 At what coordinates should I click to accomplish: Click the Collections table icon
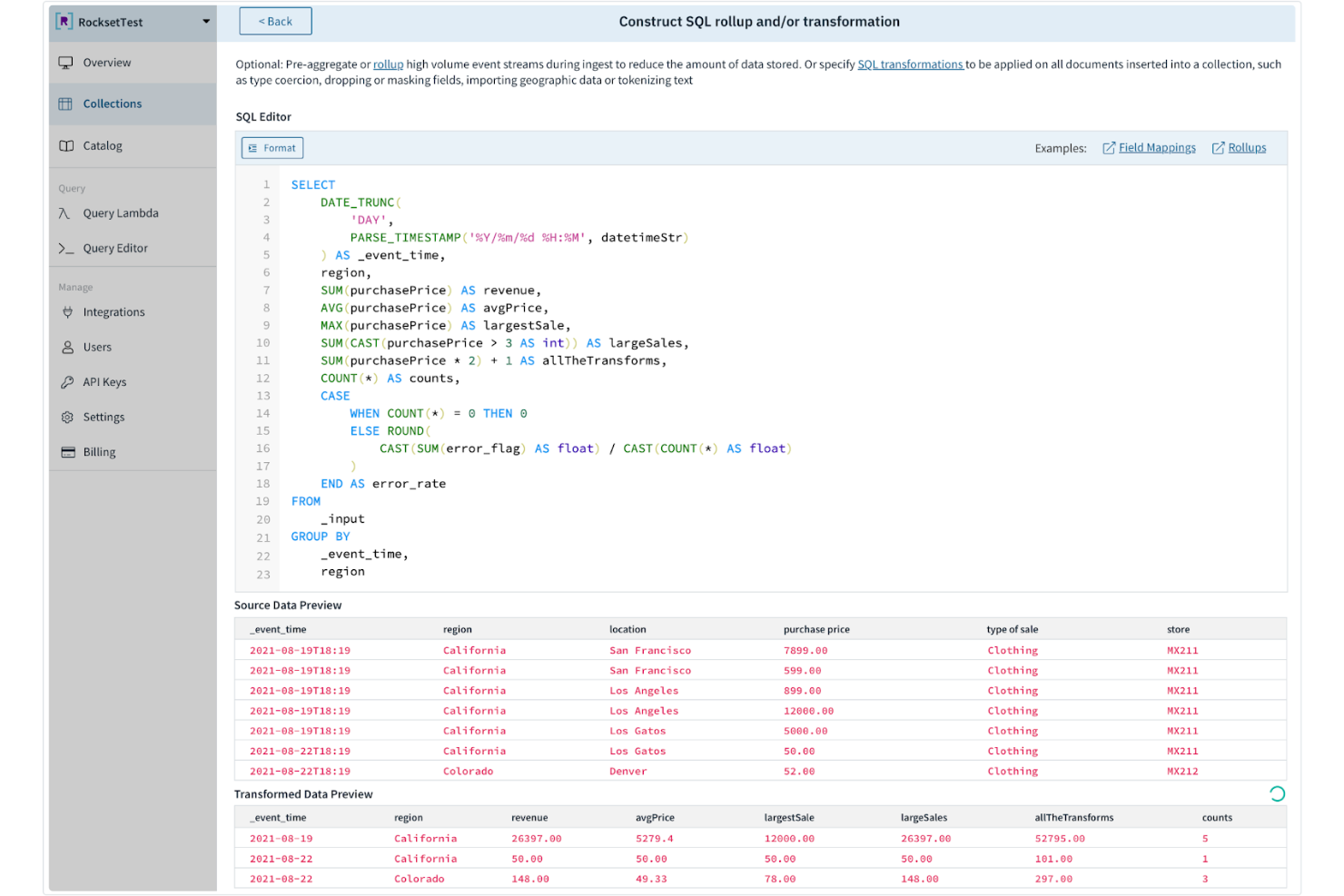coord(65,103)
